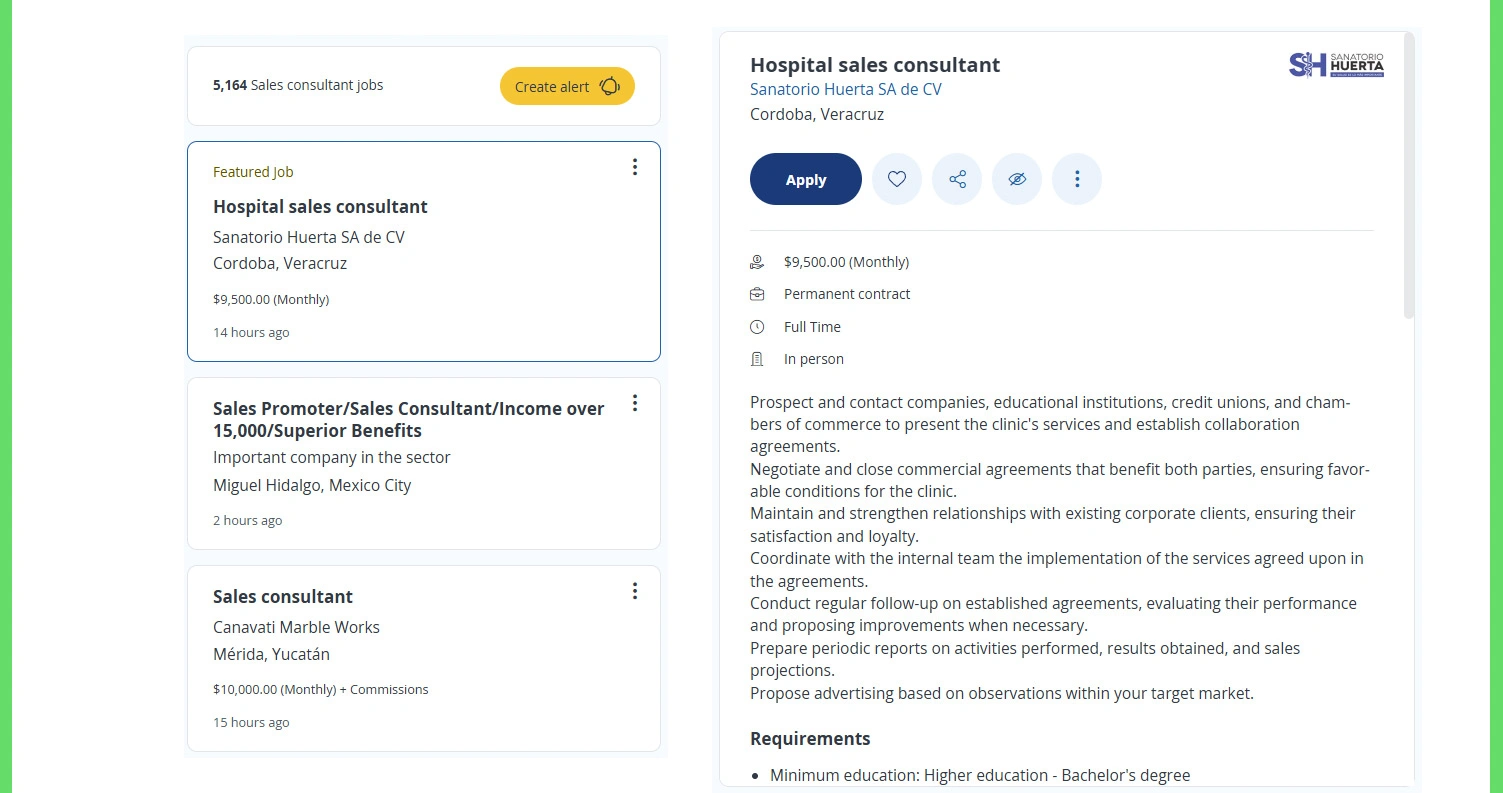This screenshot has height=793, width=1503.
Task: Open the Sales Promoter/Sales Consultant listing
Action: 408,420
